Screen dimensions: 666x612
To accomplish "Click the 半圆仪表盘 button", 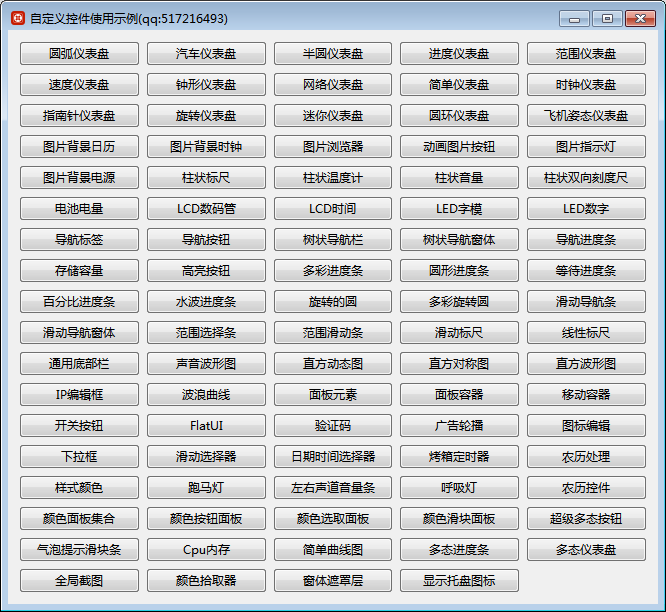I will [333, 54].
